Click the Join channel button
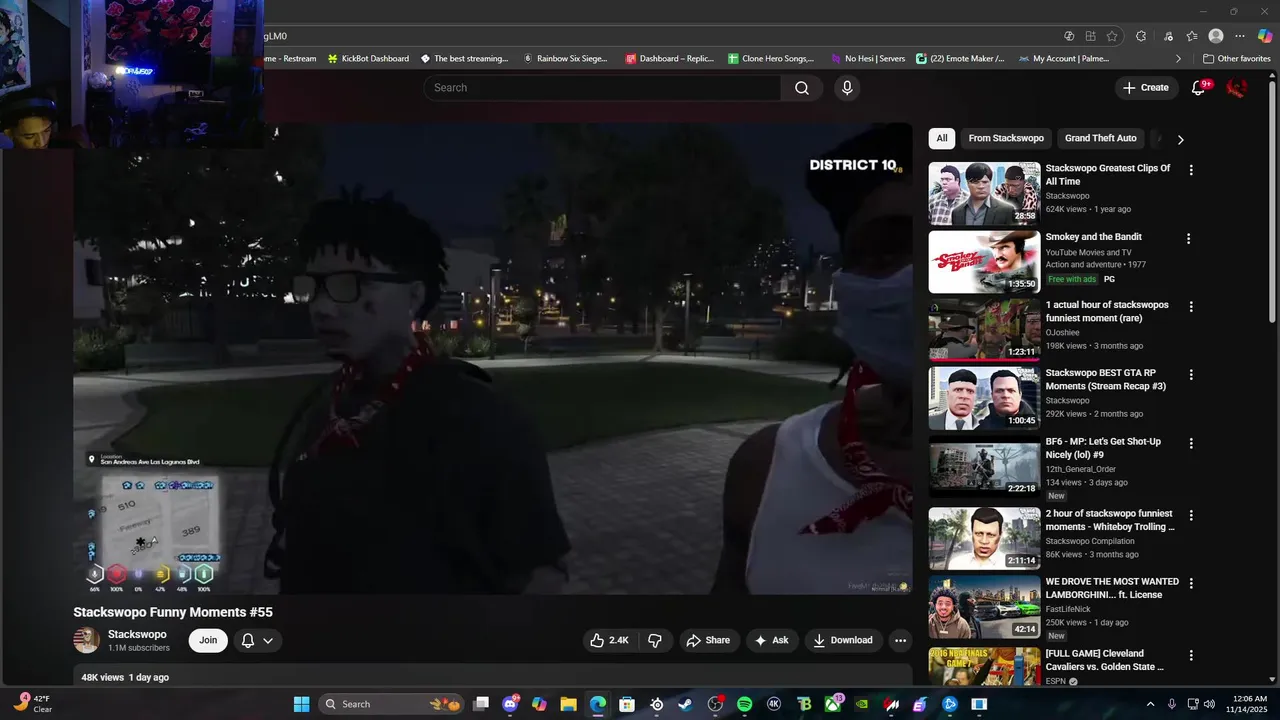The height and width of the screenshot is (720, 1280). (x=208, y=641)
